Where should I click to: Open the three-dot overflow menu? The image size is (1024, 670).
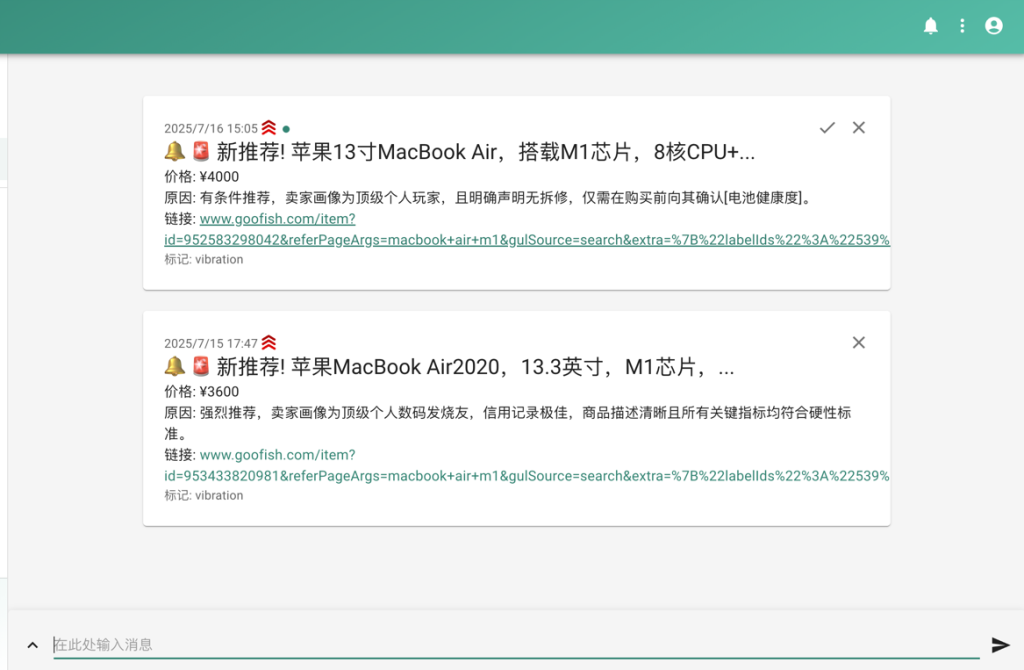pos(962,25)
